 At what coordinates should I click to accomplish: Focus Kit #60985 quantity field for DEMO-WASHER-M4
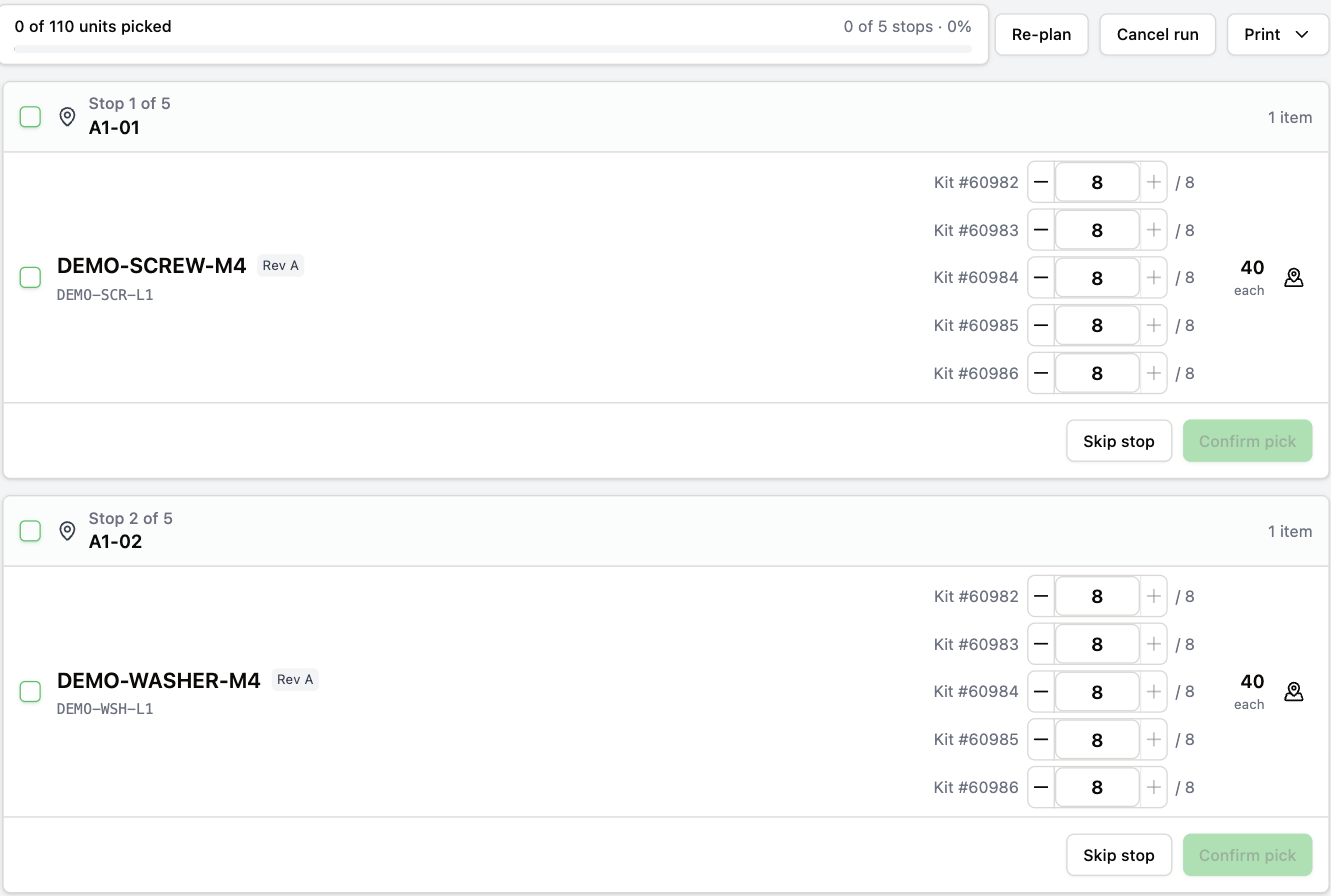1097,739
